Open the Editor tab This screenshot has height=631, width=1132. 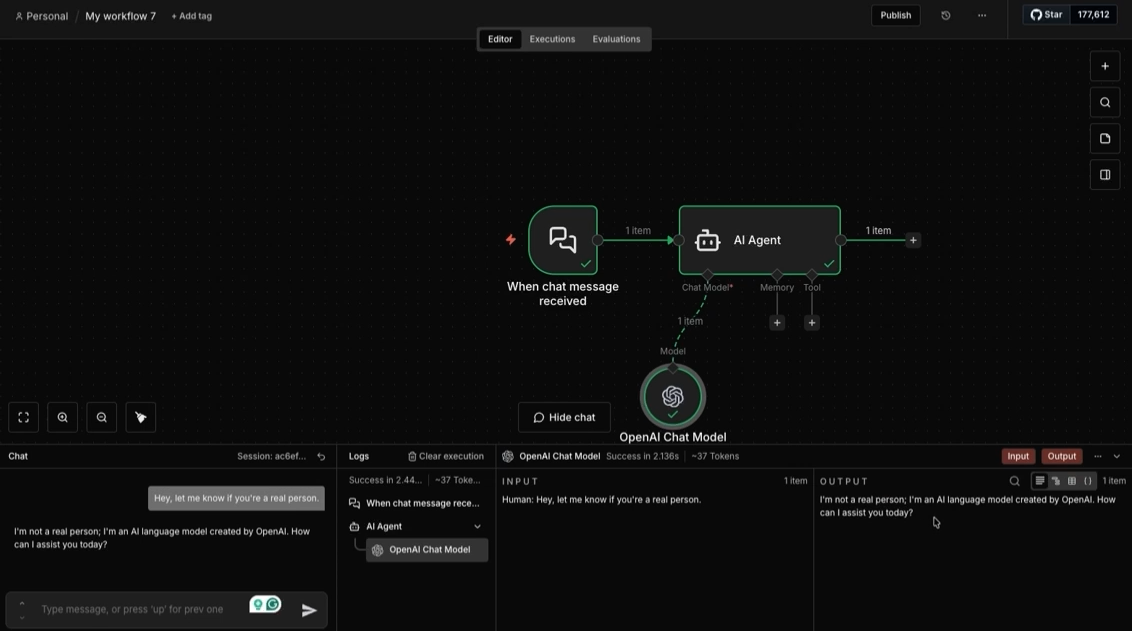tap(500, 39)
